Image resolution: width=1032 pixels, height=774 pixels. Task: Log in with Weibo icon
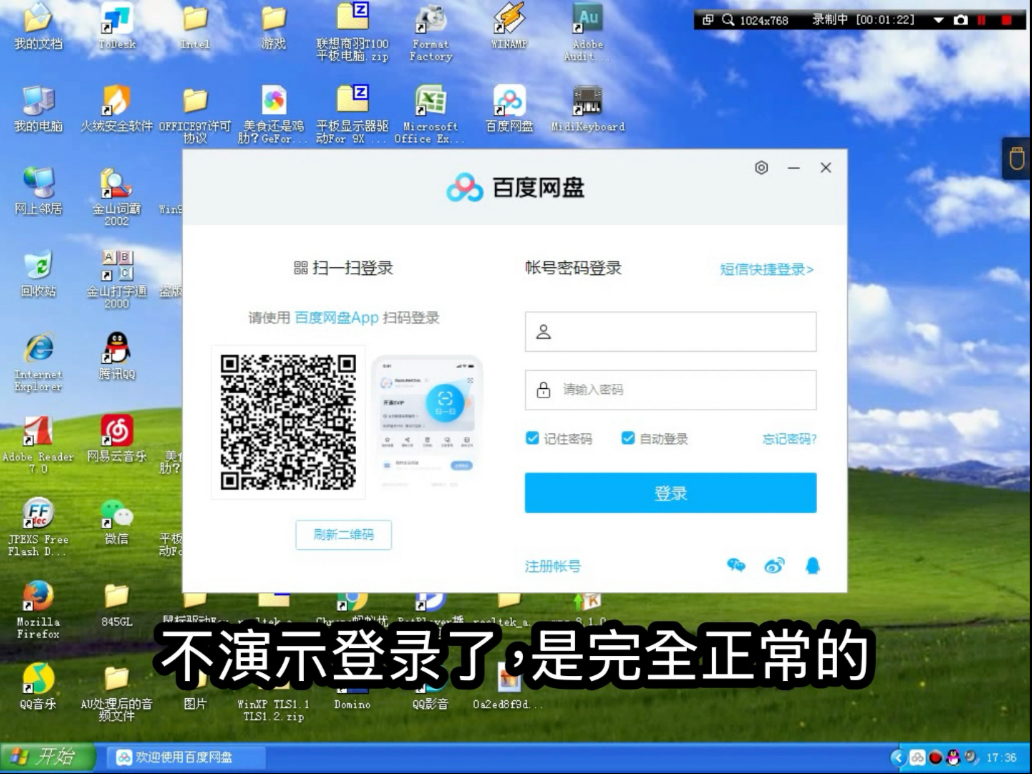point(775,565)
